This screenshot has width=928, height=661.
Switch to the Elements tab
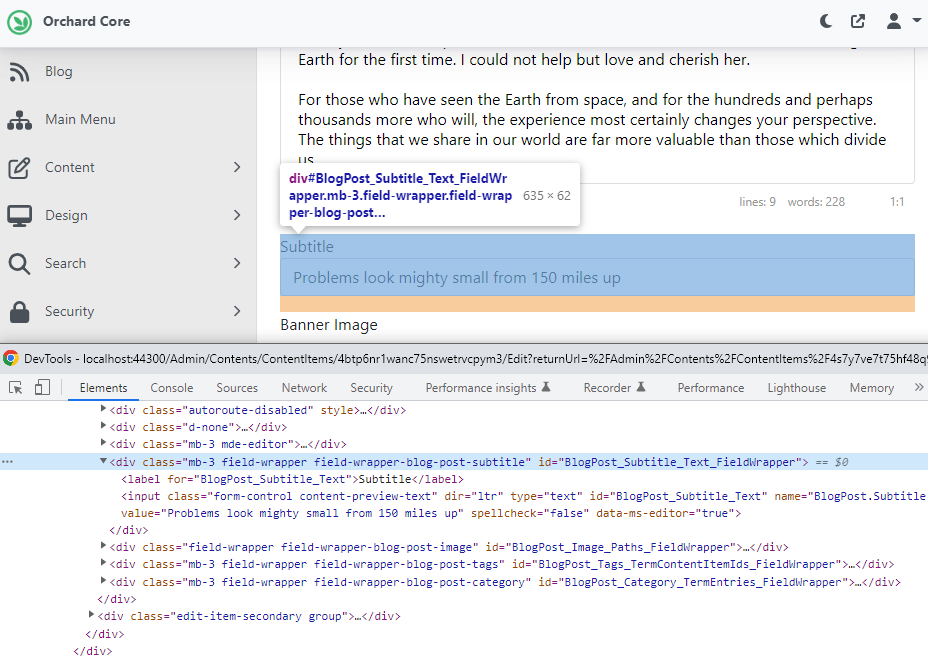pos(104,388)
